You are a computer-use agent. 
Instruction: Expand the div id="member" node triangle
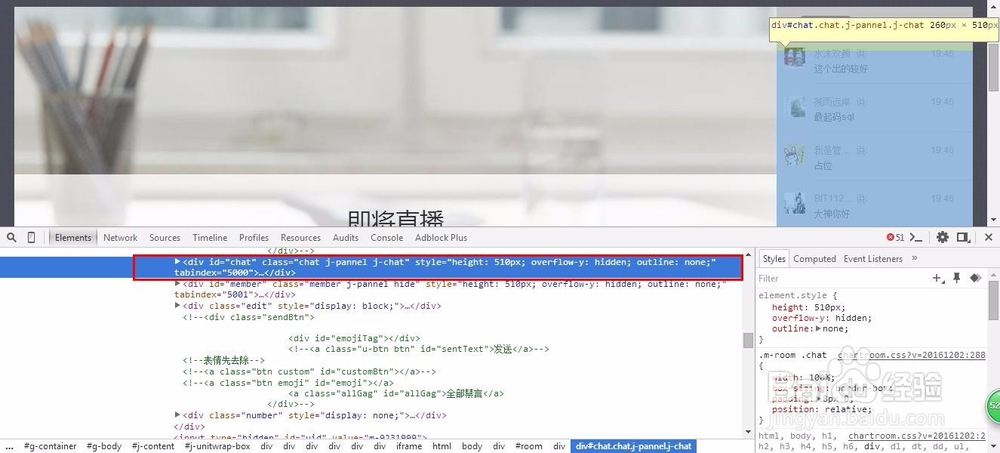pos(178,284)
